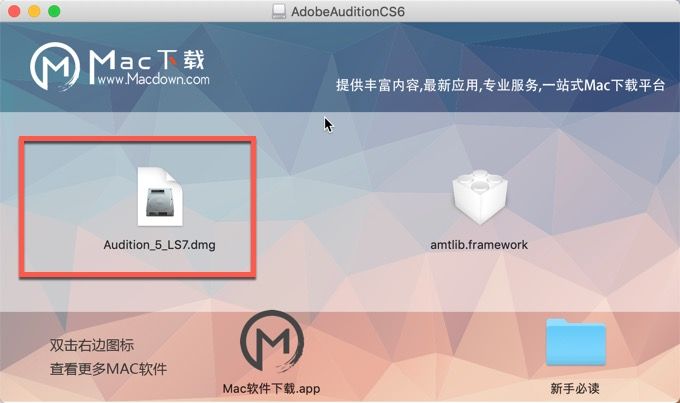Click the Audition_5_LS7.dmg filename label
The width and height of the screenshot is (680, 403).
click(x=160, y=245)
